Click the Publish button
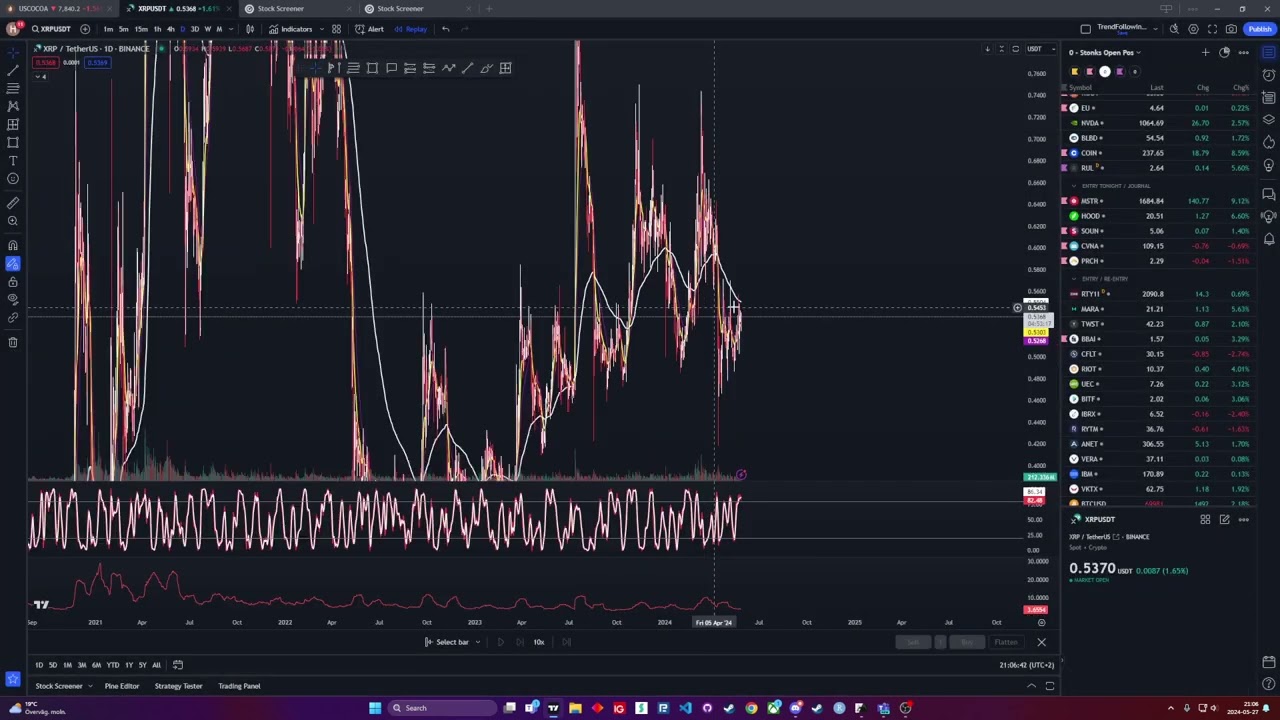The height and width of the screenshot is (720, 1280). pos(1258,29)
